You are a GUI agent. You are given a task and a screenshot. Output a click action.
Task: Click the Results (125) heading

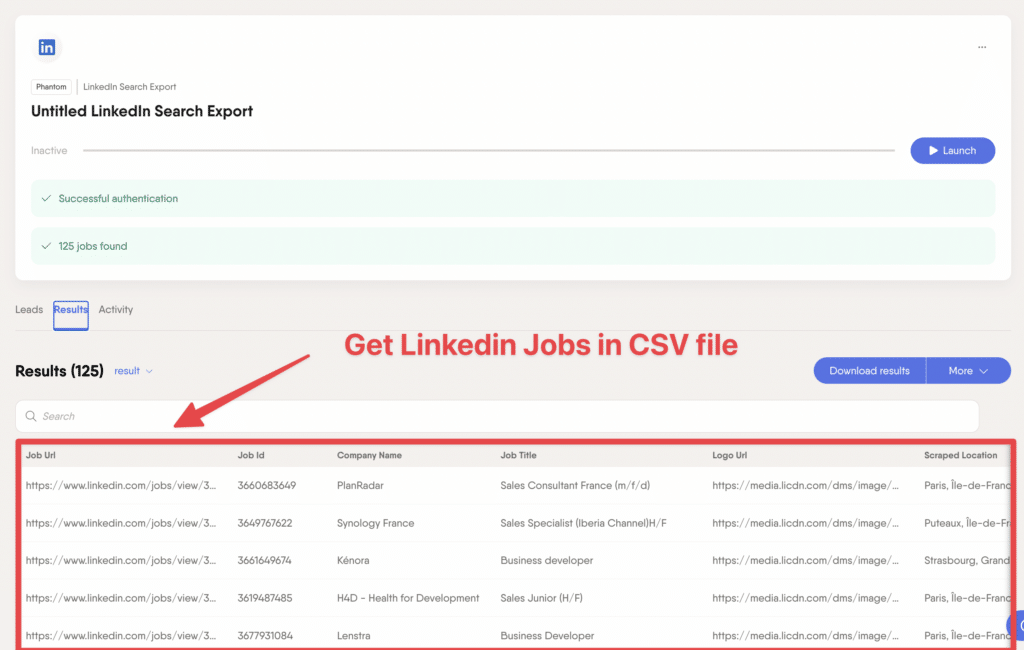[59, 371]
